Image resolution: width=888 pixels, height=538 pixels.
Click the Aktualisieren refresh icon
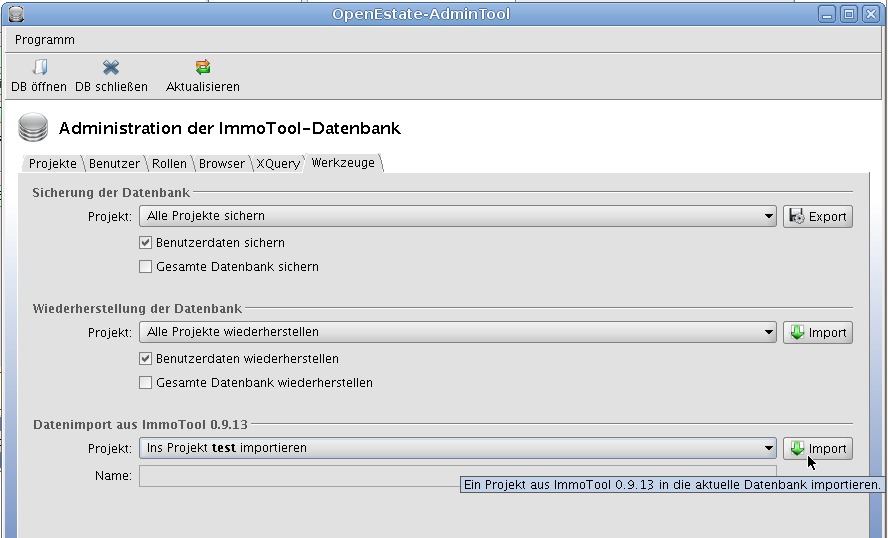(203, 68)
